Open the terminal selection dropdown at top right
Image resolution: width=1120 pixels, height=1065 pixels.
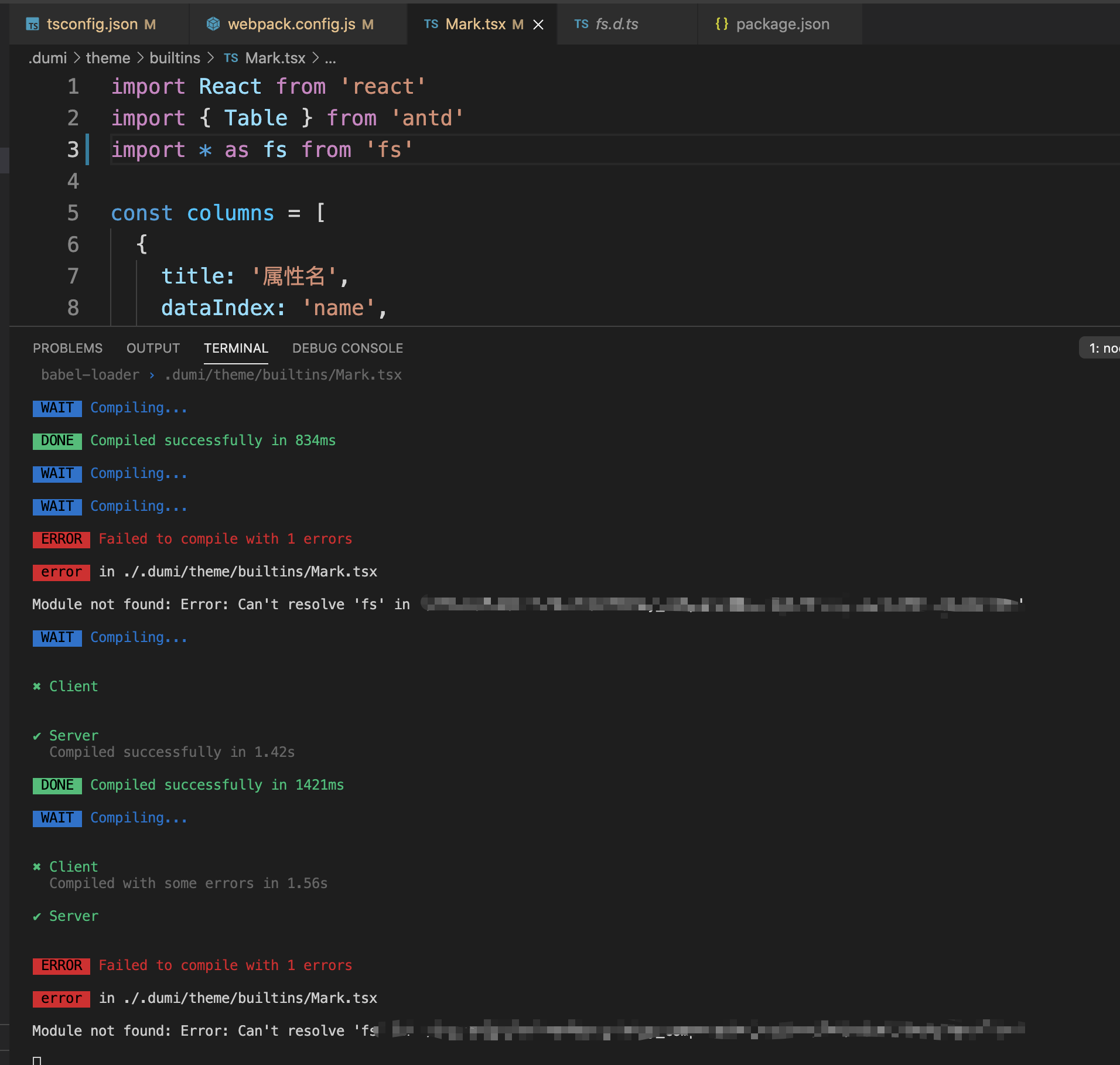(1101, 347)
